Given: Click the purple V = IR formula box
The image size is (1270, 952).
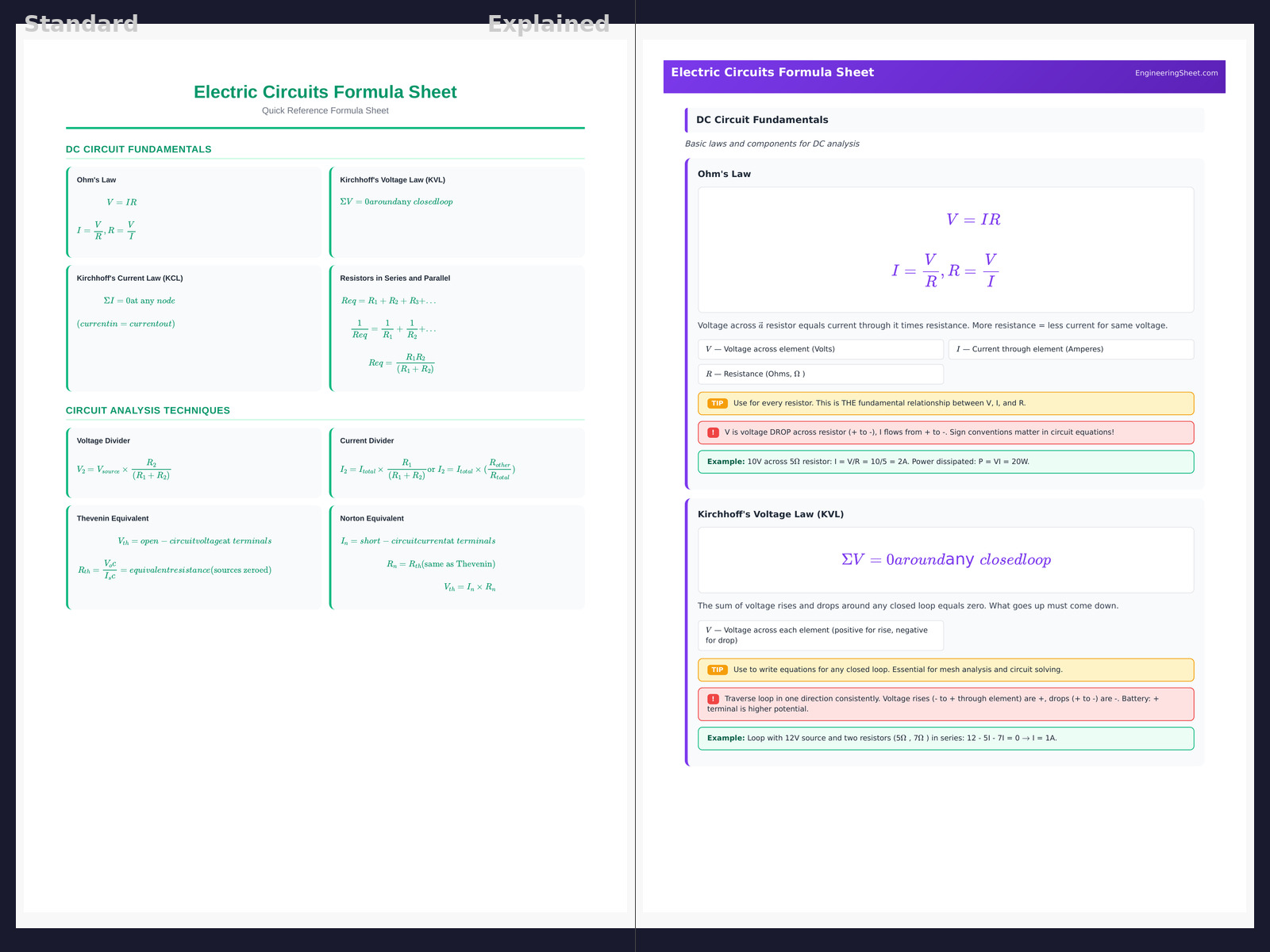Looking at the screenshot, I should tap(945, 250).
